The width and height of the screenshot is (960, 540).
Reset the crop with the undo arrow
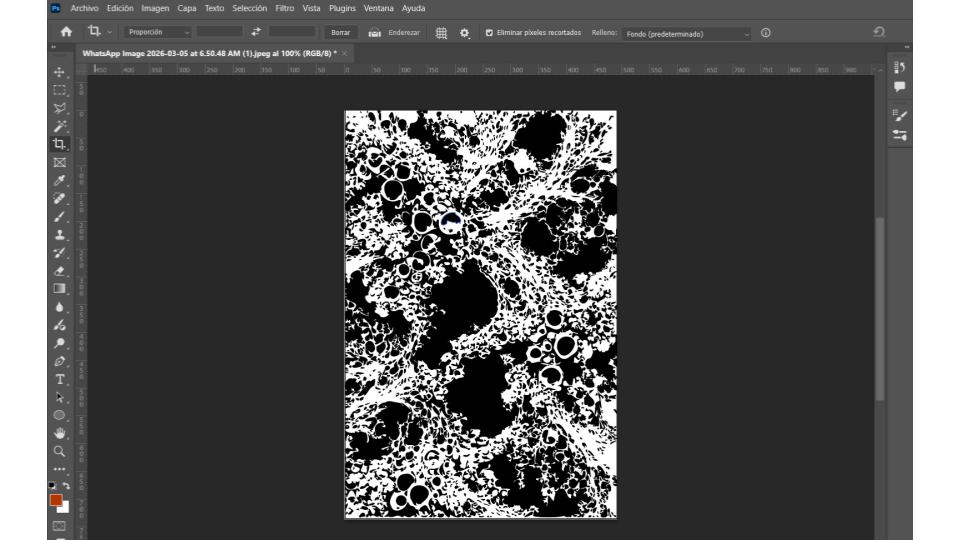coord(879,32)
